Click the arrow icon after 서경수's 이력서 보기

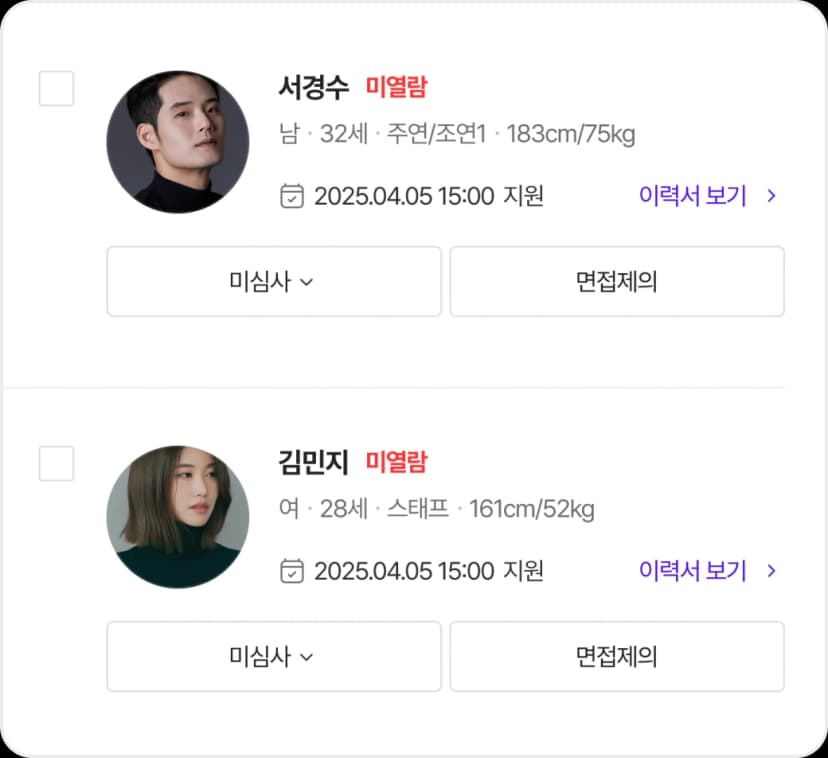click(771, 196)
